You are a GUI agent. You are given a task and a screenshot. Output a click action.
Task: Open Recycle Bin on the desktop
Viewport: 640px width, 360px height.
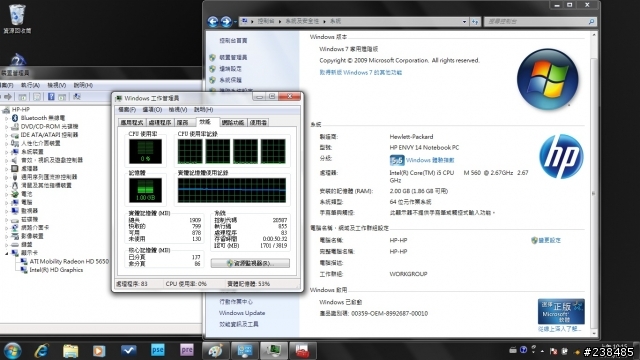point(17,18)
